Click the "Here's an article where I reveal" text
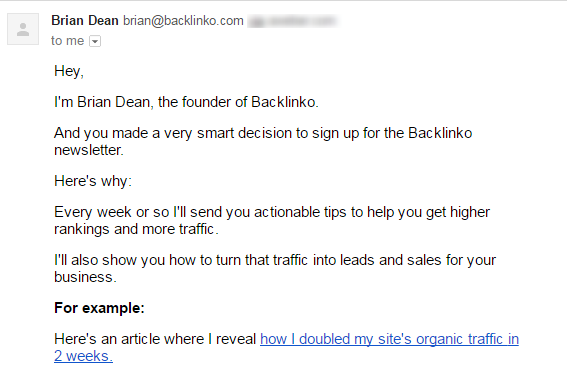This screenshot has height=375, width=567. (x=155, y=339)
